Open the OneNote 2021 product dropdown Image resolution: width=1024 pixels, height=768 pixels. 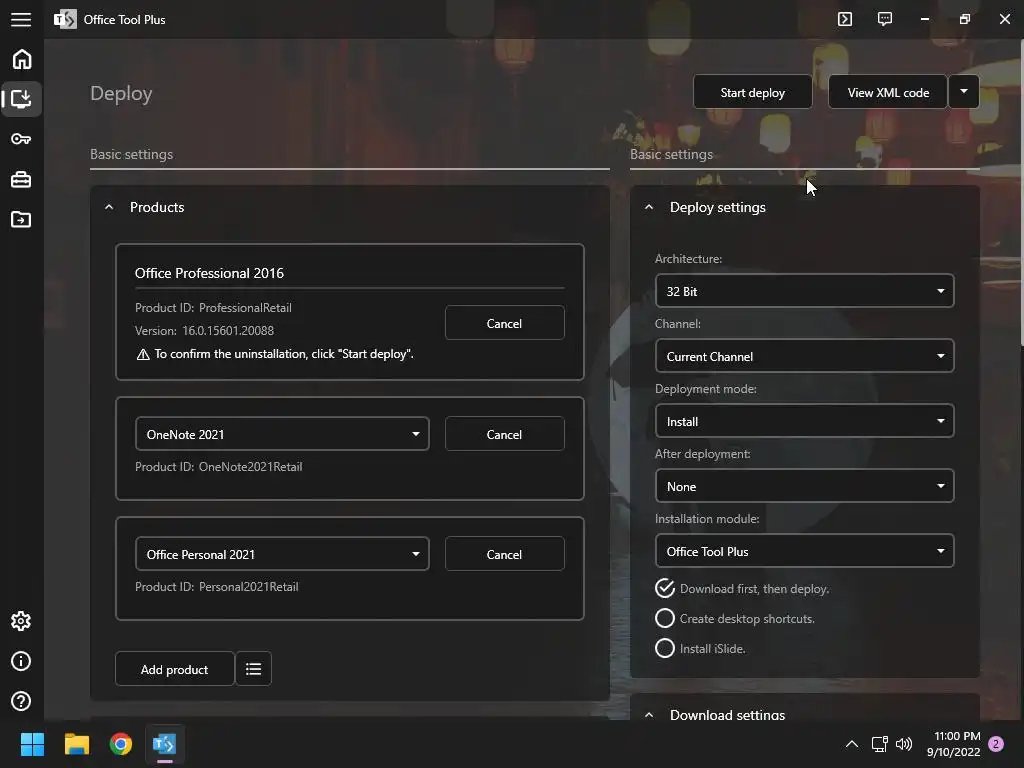[282, 434]
